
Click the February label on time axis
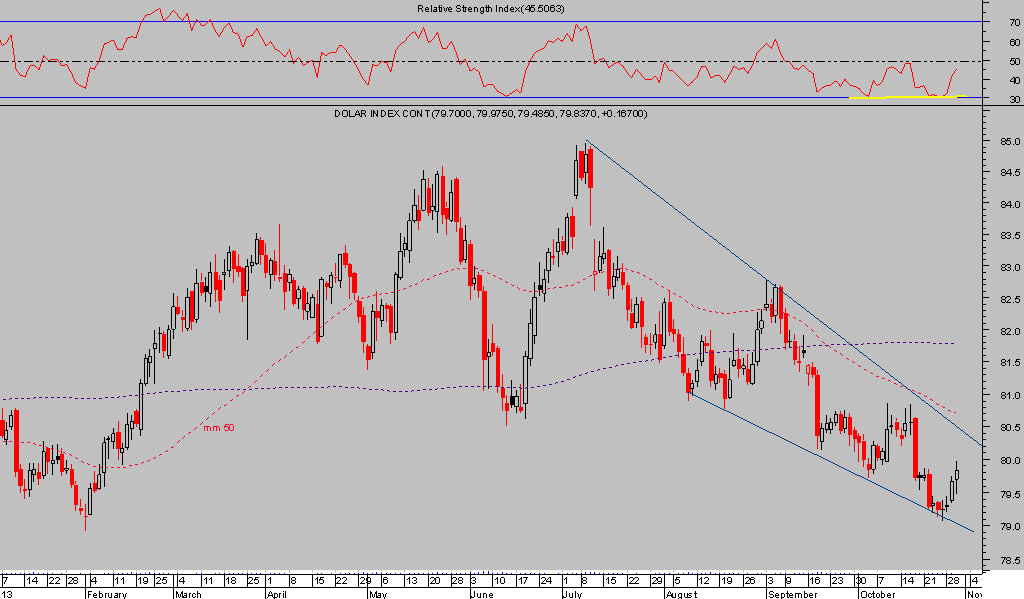click(x=106, y=593)
